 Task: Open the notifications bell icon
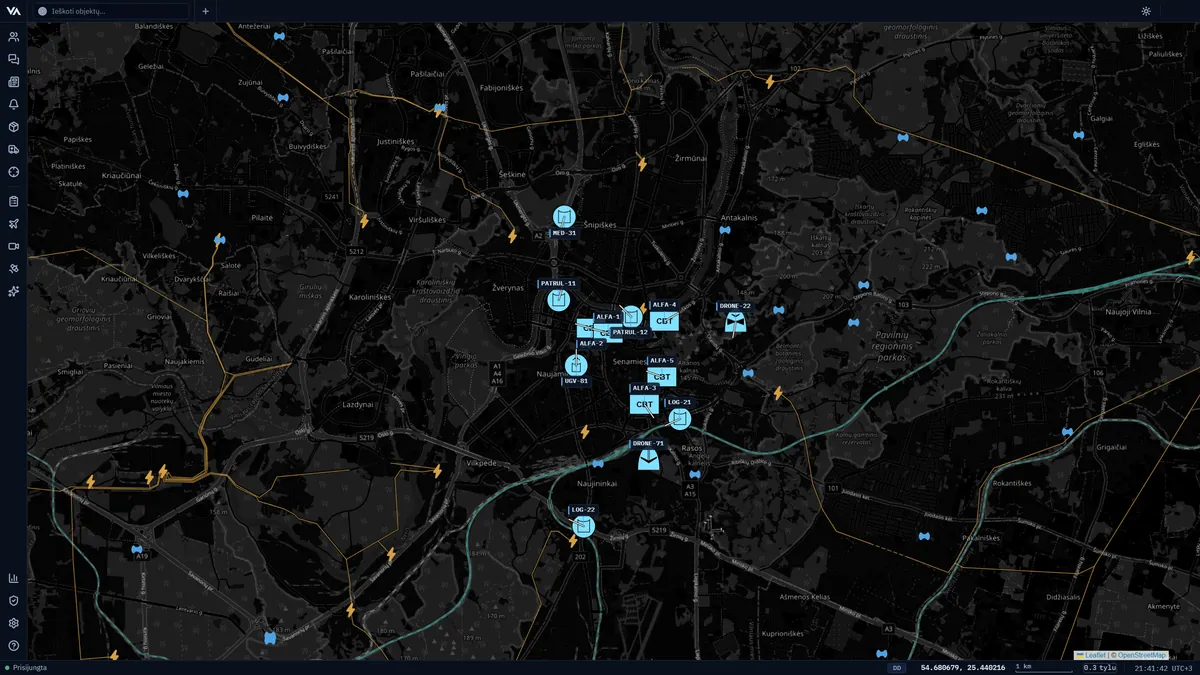[x=14, y=104]
